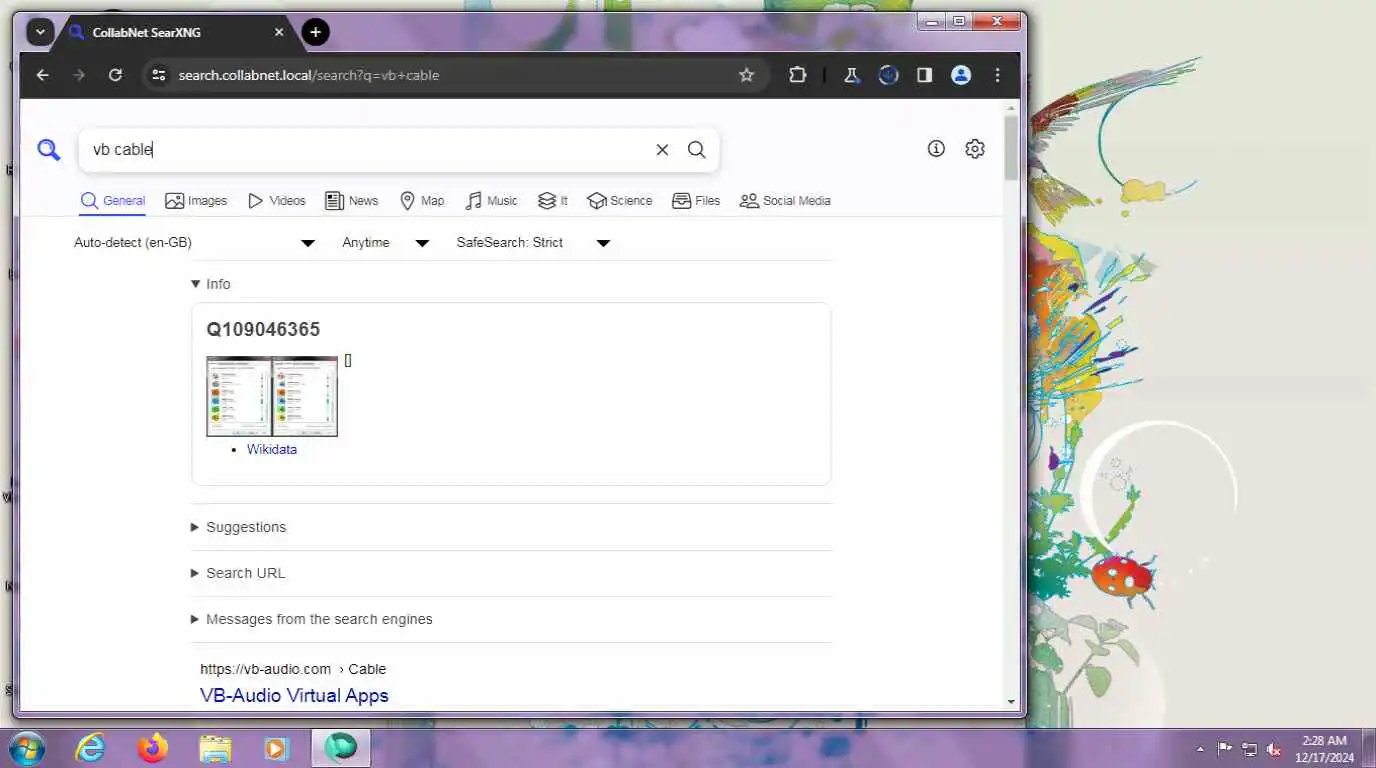Screen dimensions: 1376x768
Task: Switch to the Science tab
Action: (620, 201)
